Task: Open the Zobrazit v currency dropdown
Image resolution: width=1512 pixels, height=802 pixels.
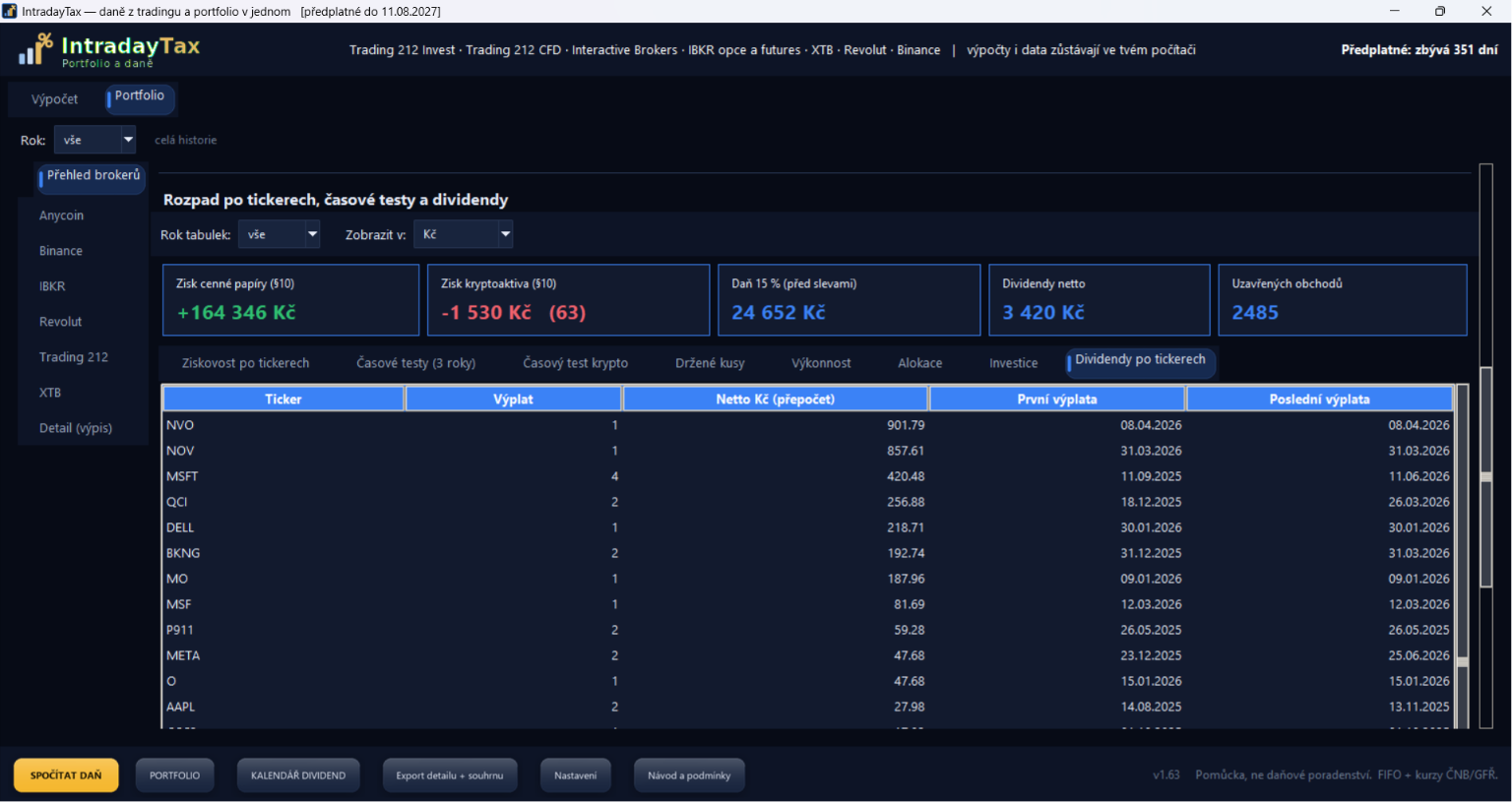Action: (x=464, y=234)
